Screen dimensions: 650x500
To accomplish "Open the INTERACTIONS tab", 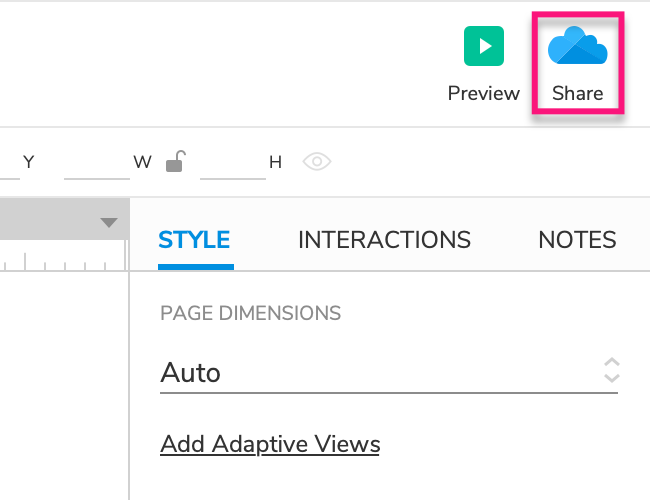I will click(384, 240).
